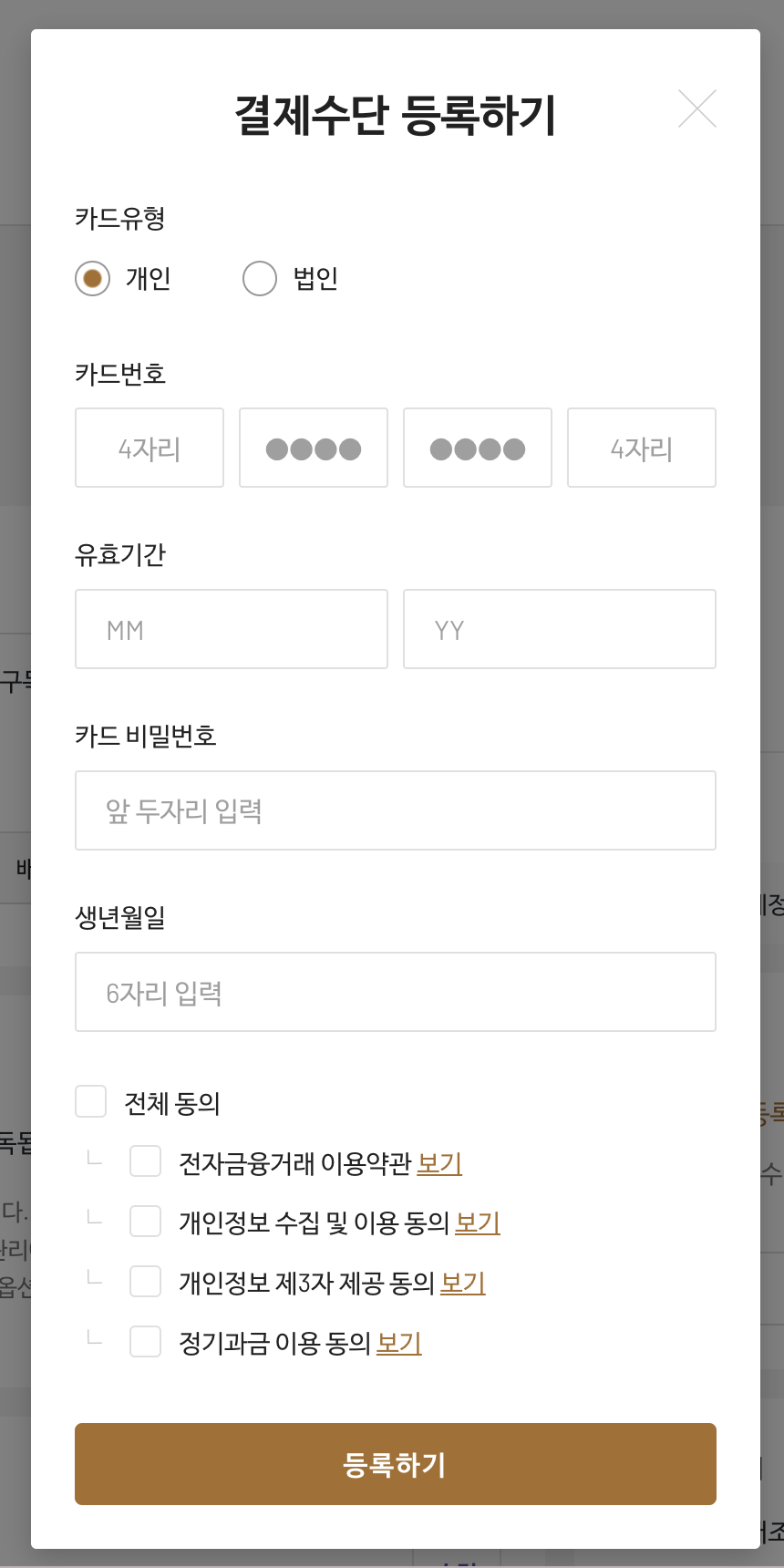Click the second masked card number field
784x1568 pixels.
click(314, 448)
